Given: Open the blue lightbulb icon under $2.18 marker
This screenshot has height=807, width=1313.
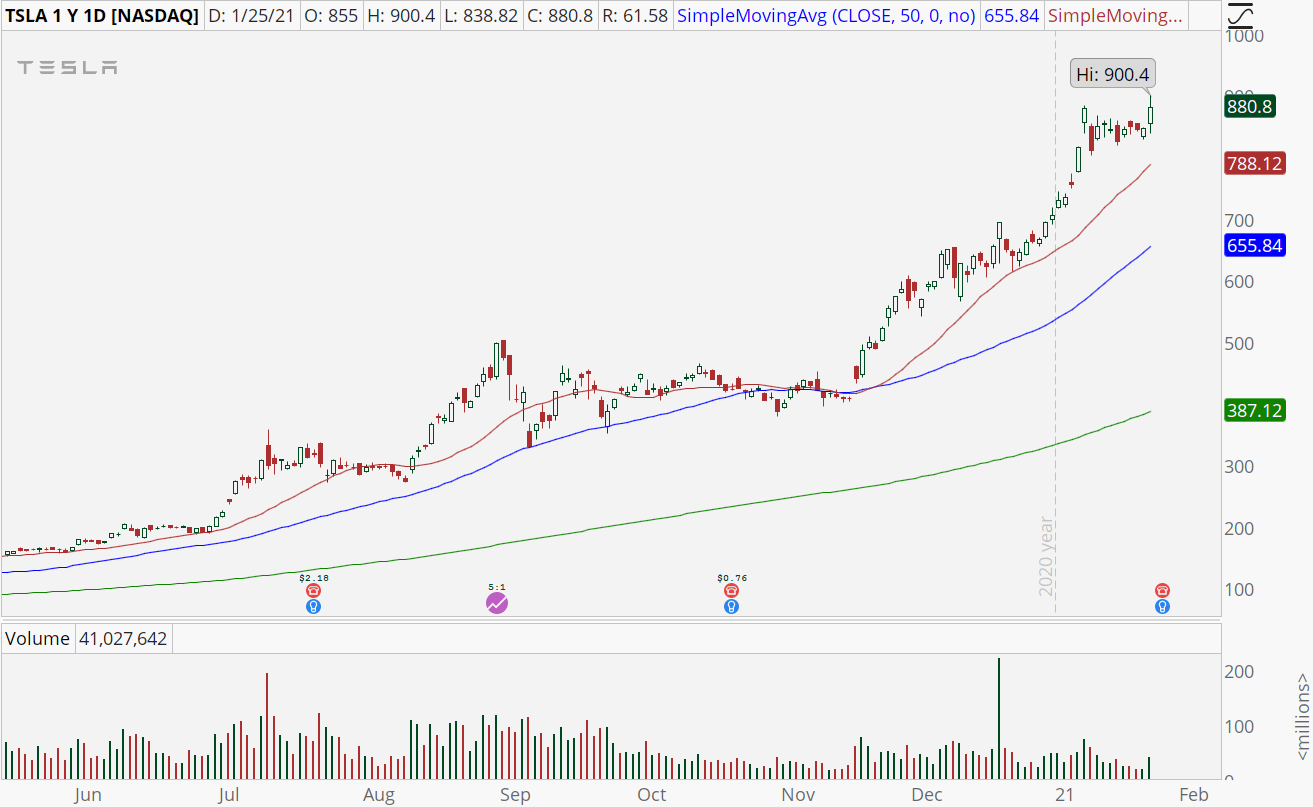Looking at the screenshot, I should coord(313,607).
